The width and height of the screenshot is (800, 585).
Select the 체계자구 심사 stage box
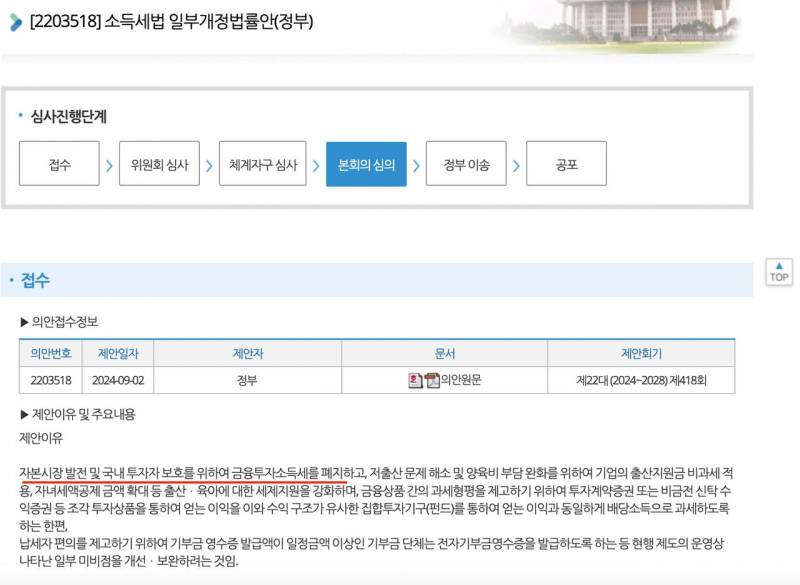[x=263, y=164]
